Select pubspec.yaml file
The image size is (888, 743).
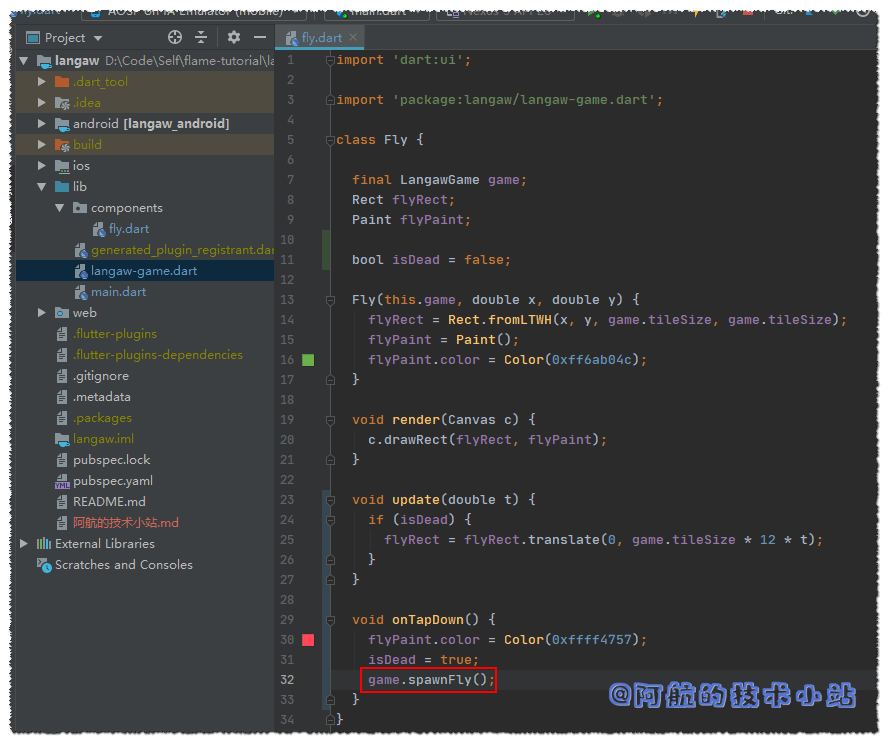112,481
